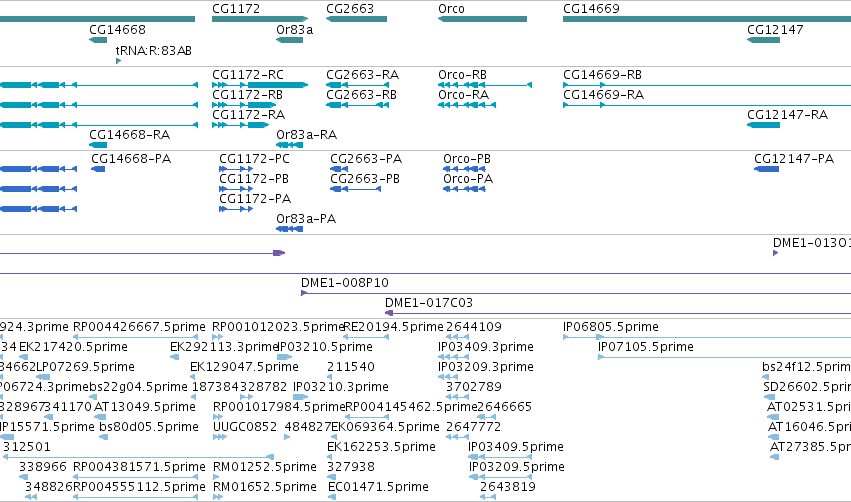Click EST RP001012023.5prime
This screenshot has width=851, height=502.
pyautogui.click(x=278, y=327)
